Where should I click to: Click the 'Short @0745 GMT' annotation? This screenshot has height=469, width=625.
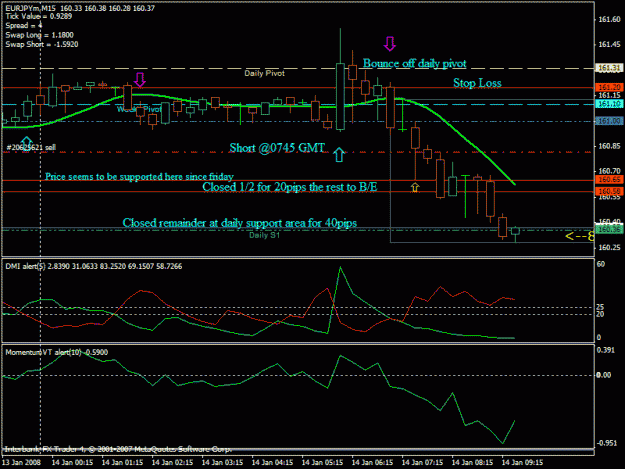tap(277, 148)
